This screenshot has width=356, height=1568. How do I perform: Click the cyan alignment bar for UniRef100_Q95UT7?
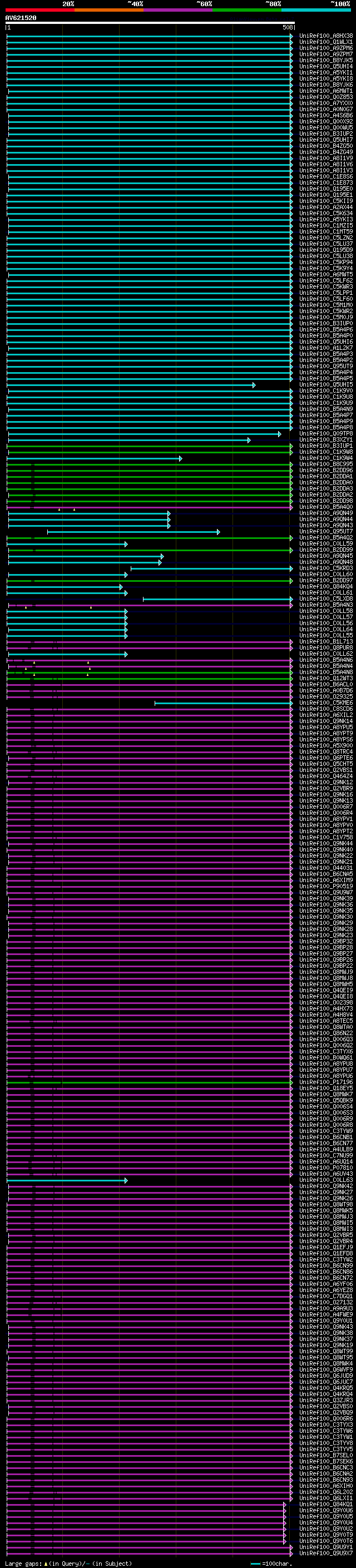(133, 532)
